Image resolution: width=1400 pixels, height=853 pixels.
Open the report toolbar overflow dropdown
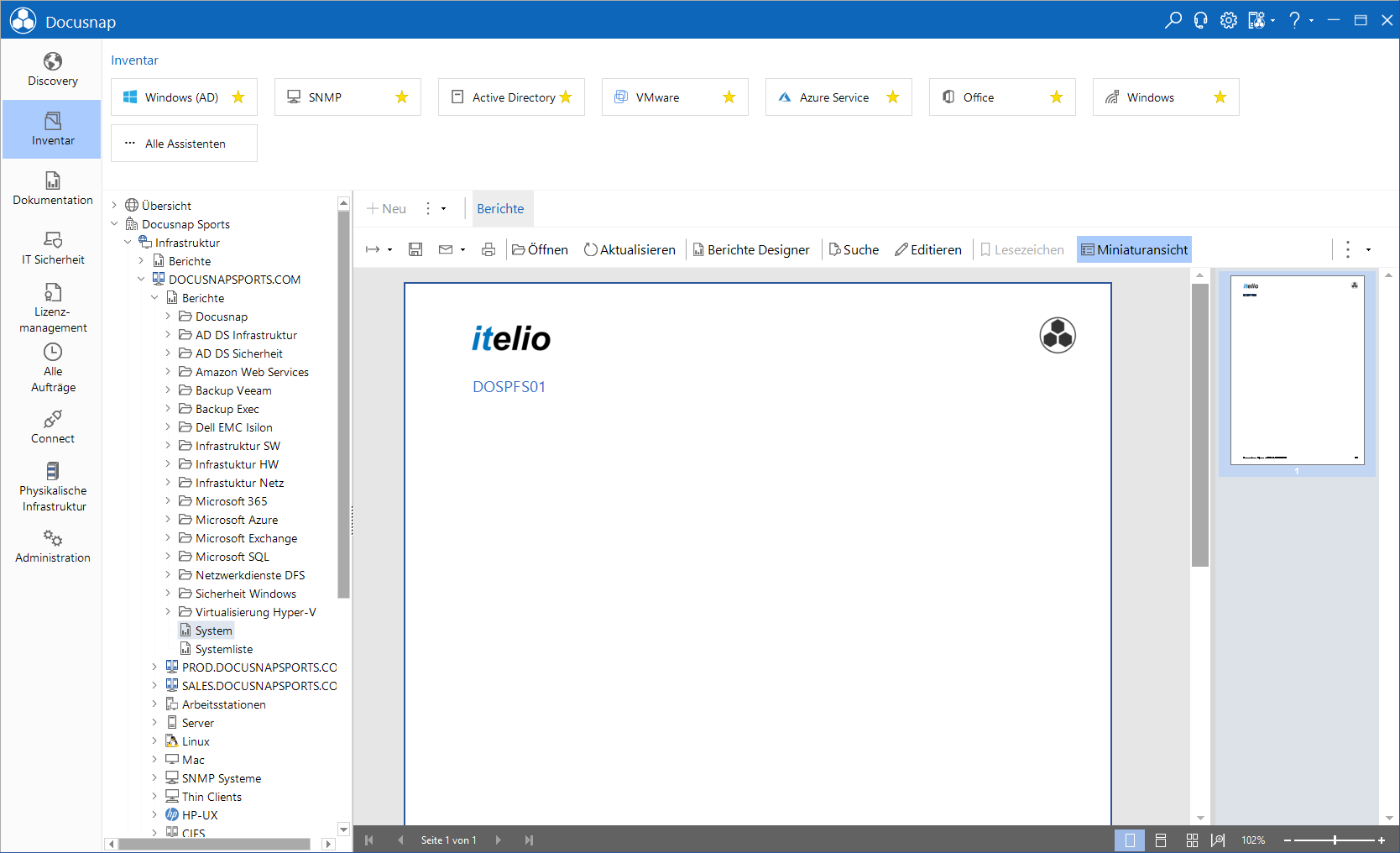click(1368, 249)
